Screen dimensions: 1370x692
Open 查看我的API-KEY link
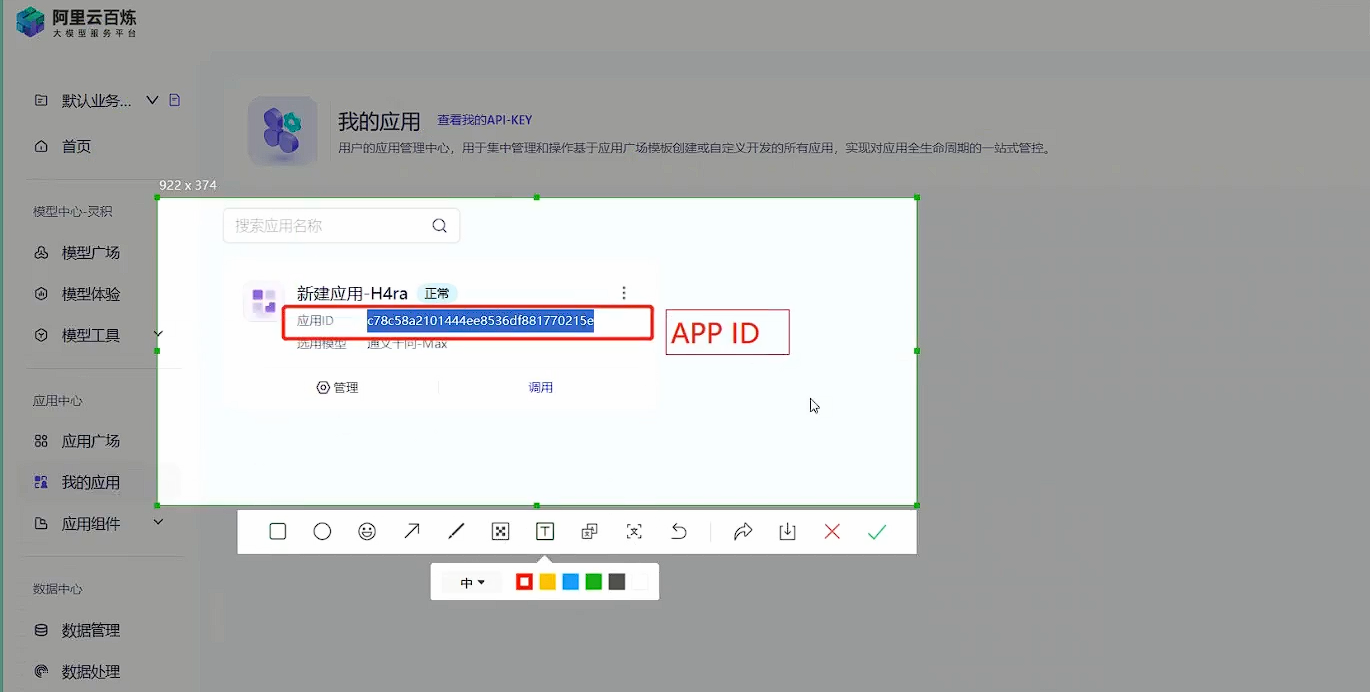tap(485, 120)
